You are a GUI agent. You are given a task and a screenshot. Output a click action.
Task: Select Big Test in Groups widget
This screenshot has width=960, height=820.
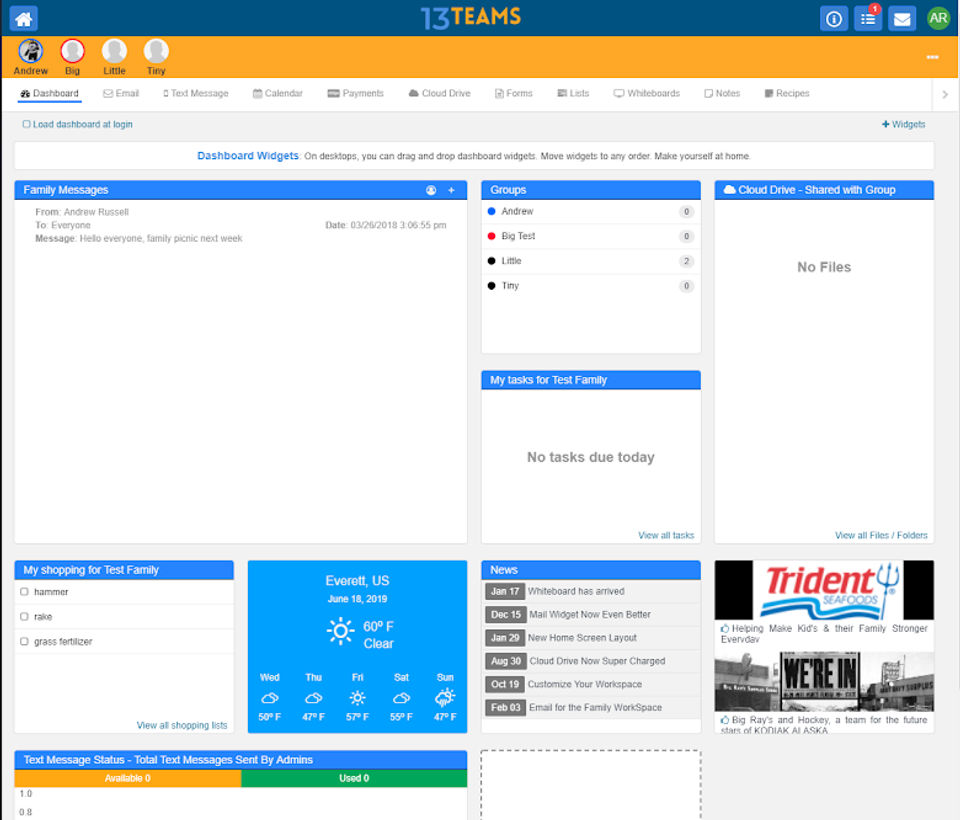coord(591,236)
